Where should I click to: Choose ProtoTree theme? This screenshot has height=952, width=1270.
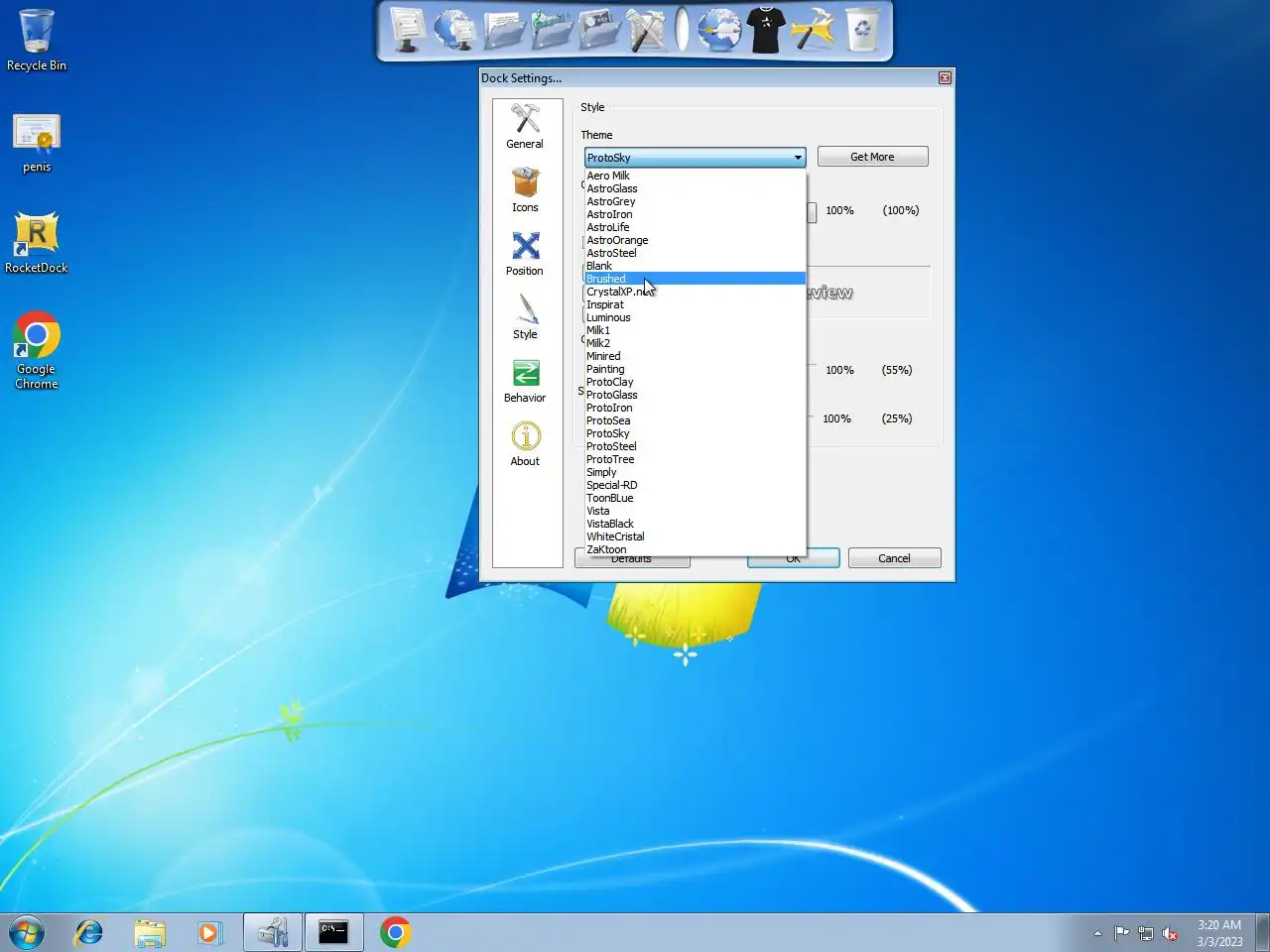pos(695,459)
